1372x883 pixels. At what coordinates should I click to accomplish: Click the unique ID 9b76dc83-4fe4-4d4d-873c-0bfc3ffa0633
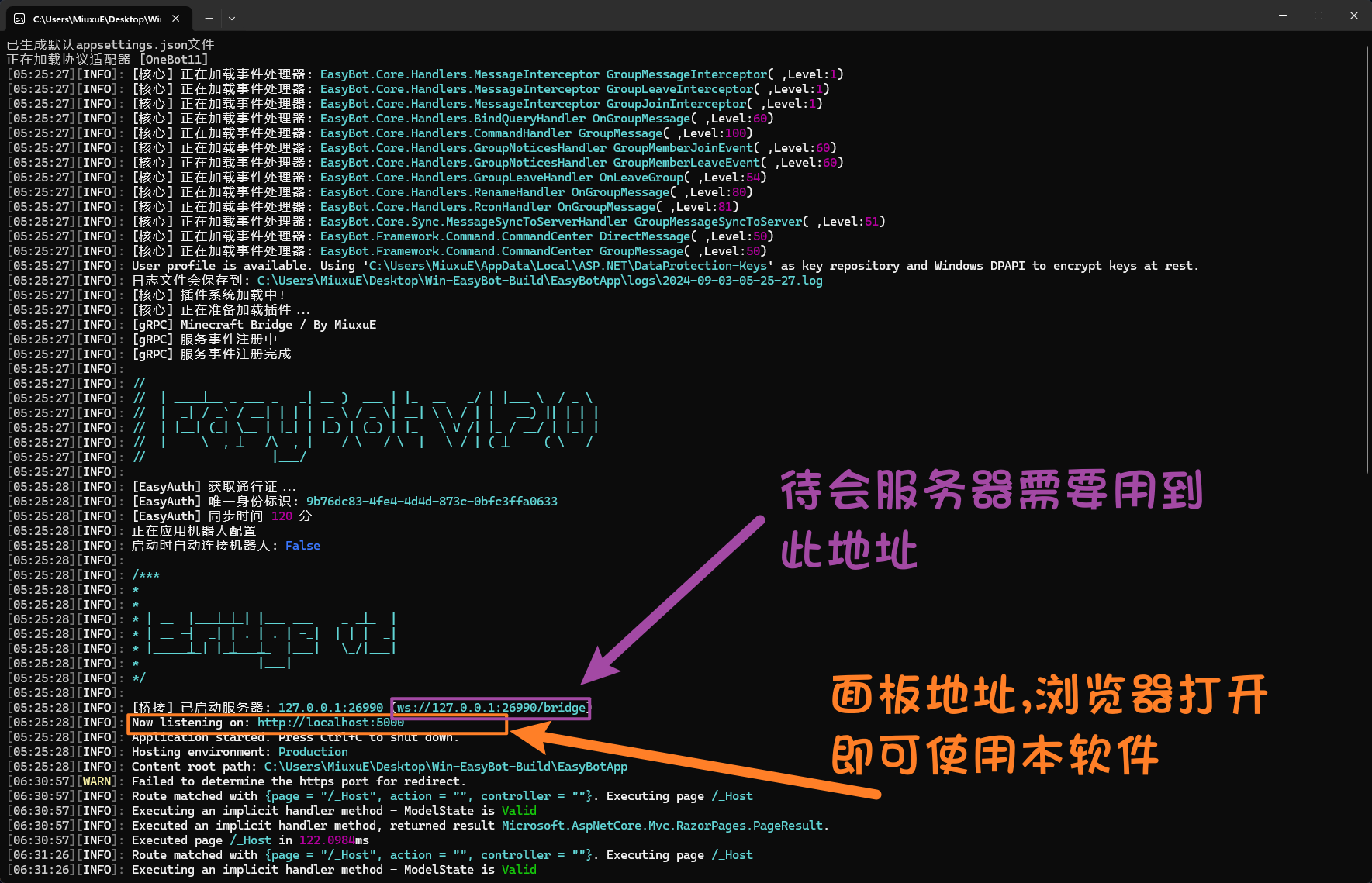click(432, 502)
